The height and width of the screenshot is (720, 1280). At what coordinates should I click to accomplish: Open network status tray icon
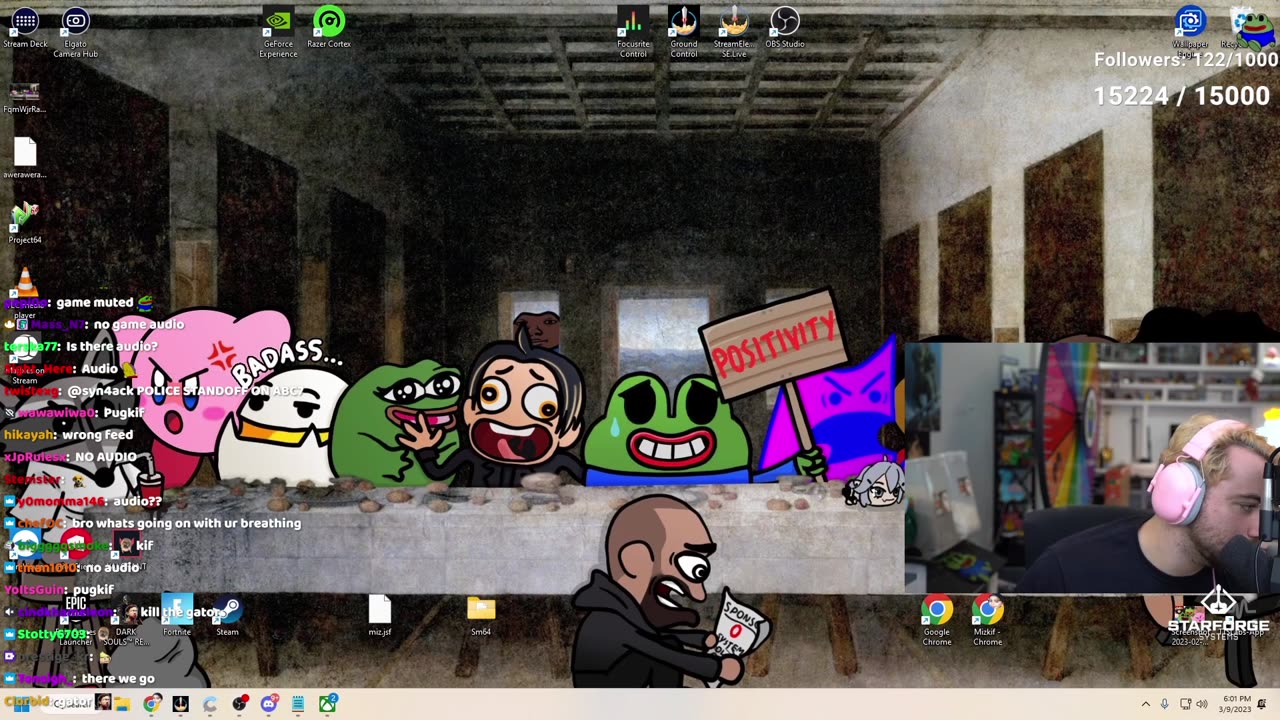pos(1185,704)
